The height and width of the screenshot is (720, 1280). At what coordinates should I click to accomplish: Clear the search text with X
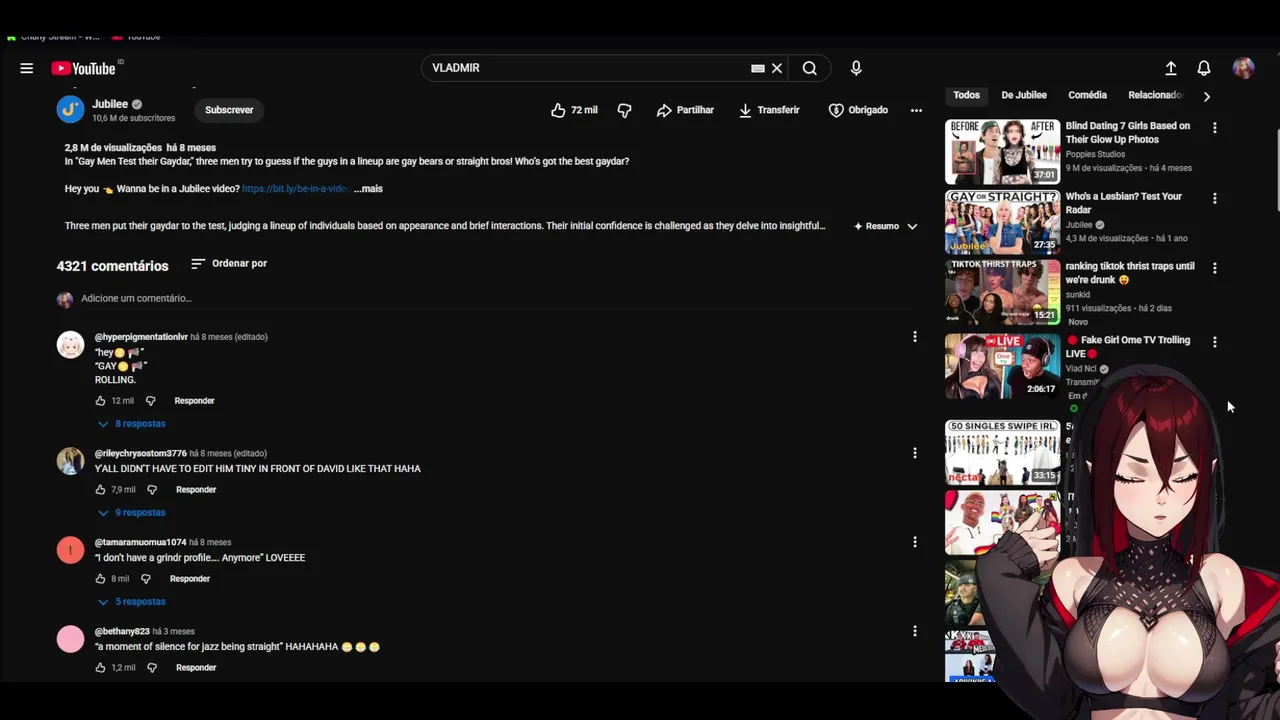[776, 68]
